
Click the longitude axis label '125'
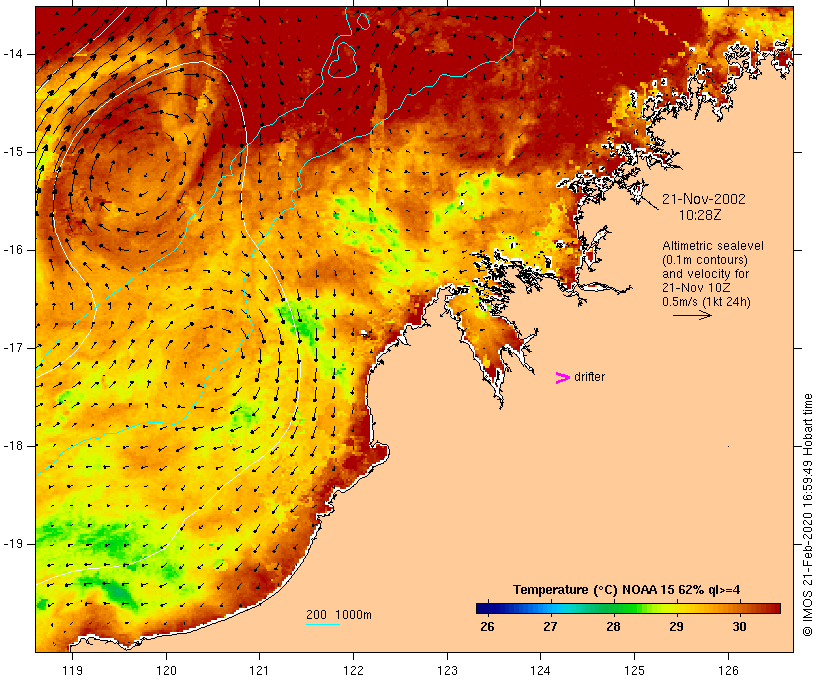(x=634, y=670)
